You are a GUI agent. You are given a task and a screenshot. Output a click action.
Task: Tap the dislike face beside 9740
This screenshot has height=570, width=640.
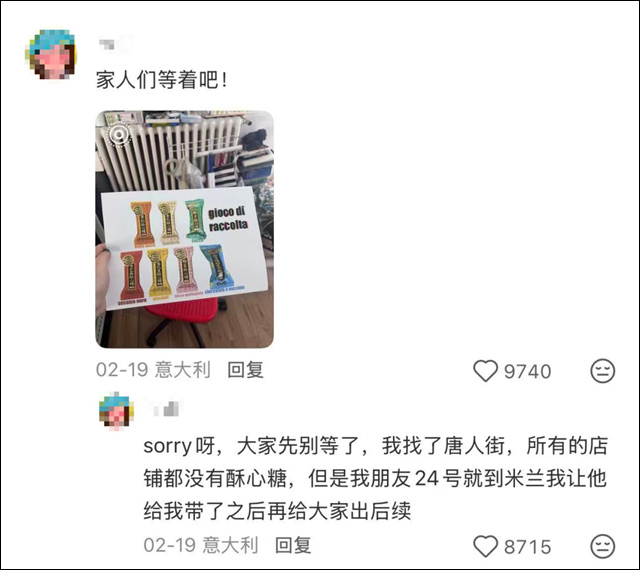(602, 371)
